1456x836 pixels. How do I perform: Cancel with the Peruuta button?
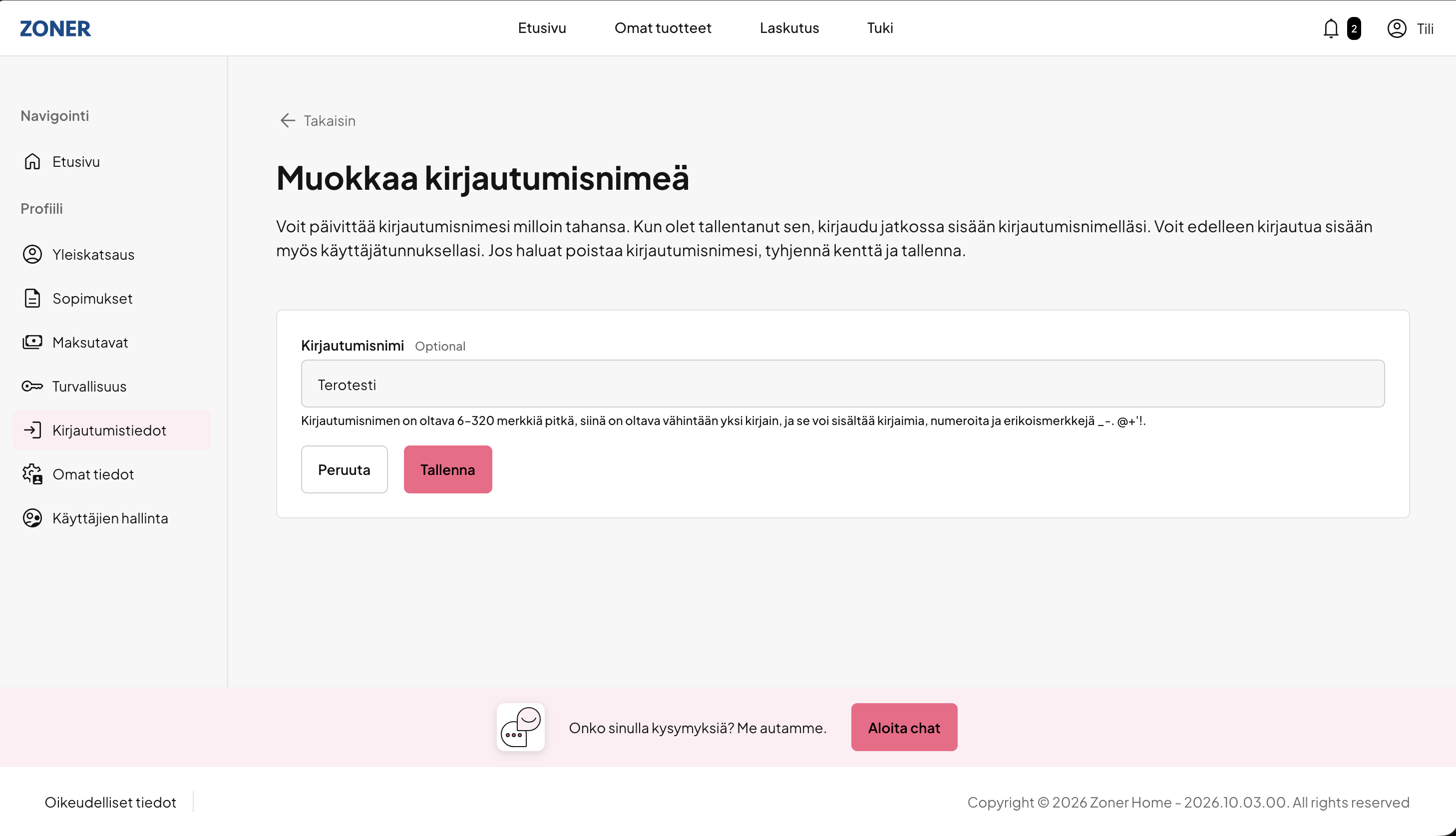[345, 469]
